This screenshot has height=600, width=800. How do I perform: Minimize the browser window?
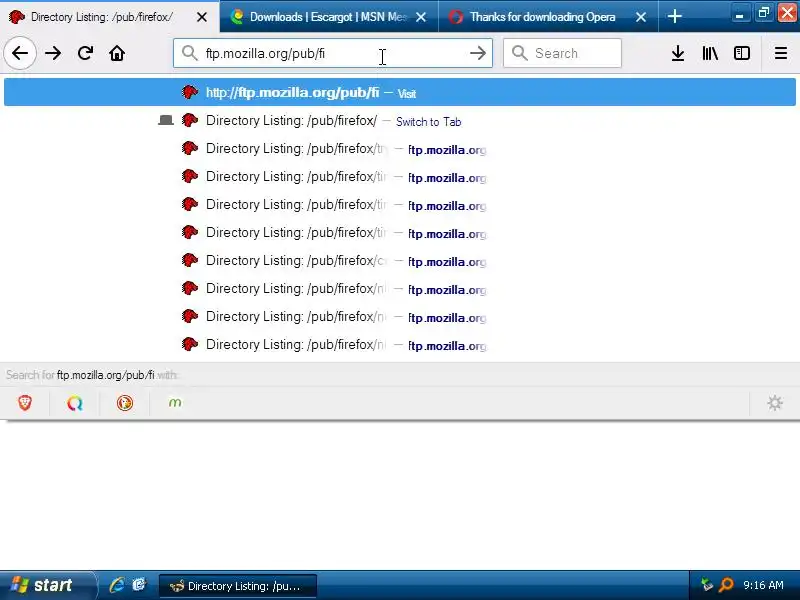pos(739,13)
